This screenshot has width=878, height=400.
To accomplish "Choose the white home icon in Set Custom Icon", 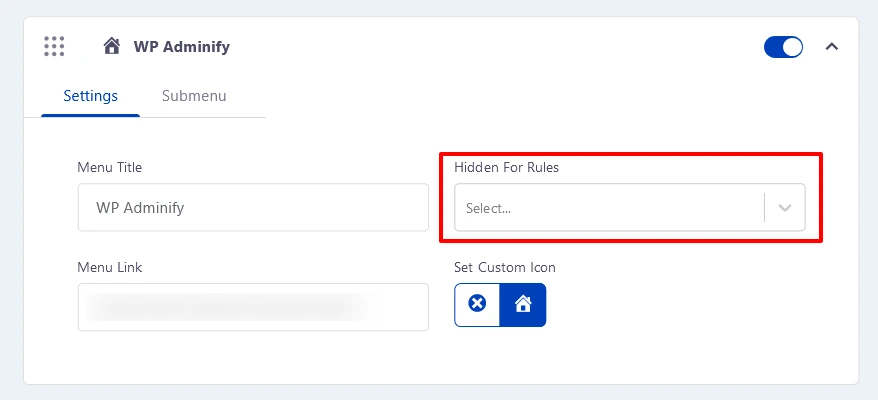I will (x=523, y=304).
